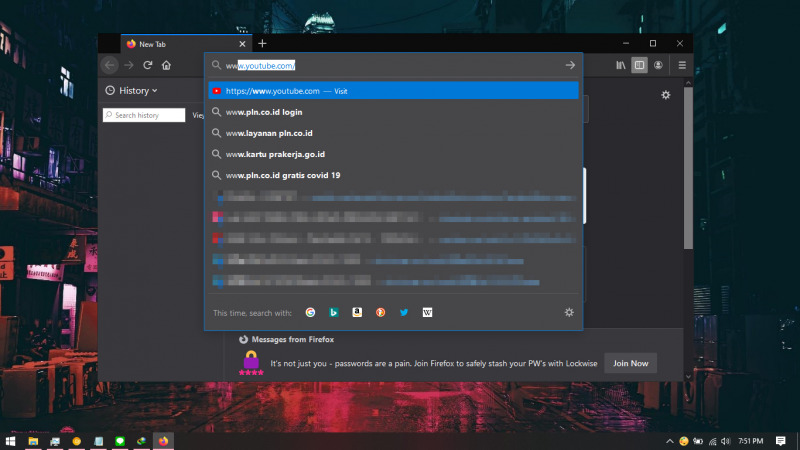The image size is (800, 450).
Task: Search this time with Google
Action: click(310, 312)
